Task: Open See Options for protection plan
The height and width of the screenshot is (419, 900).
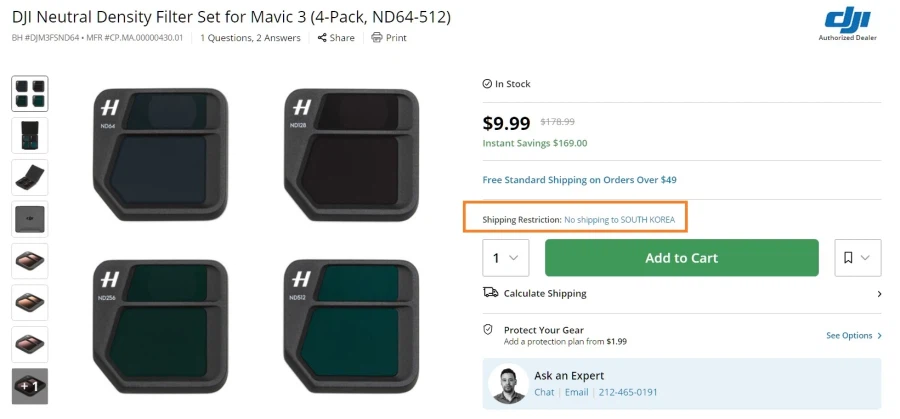Action: 853,336
